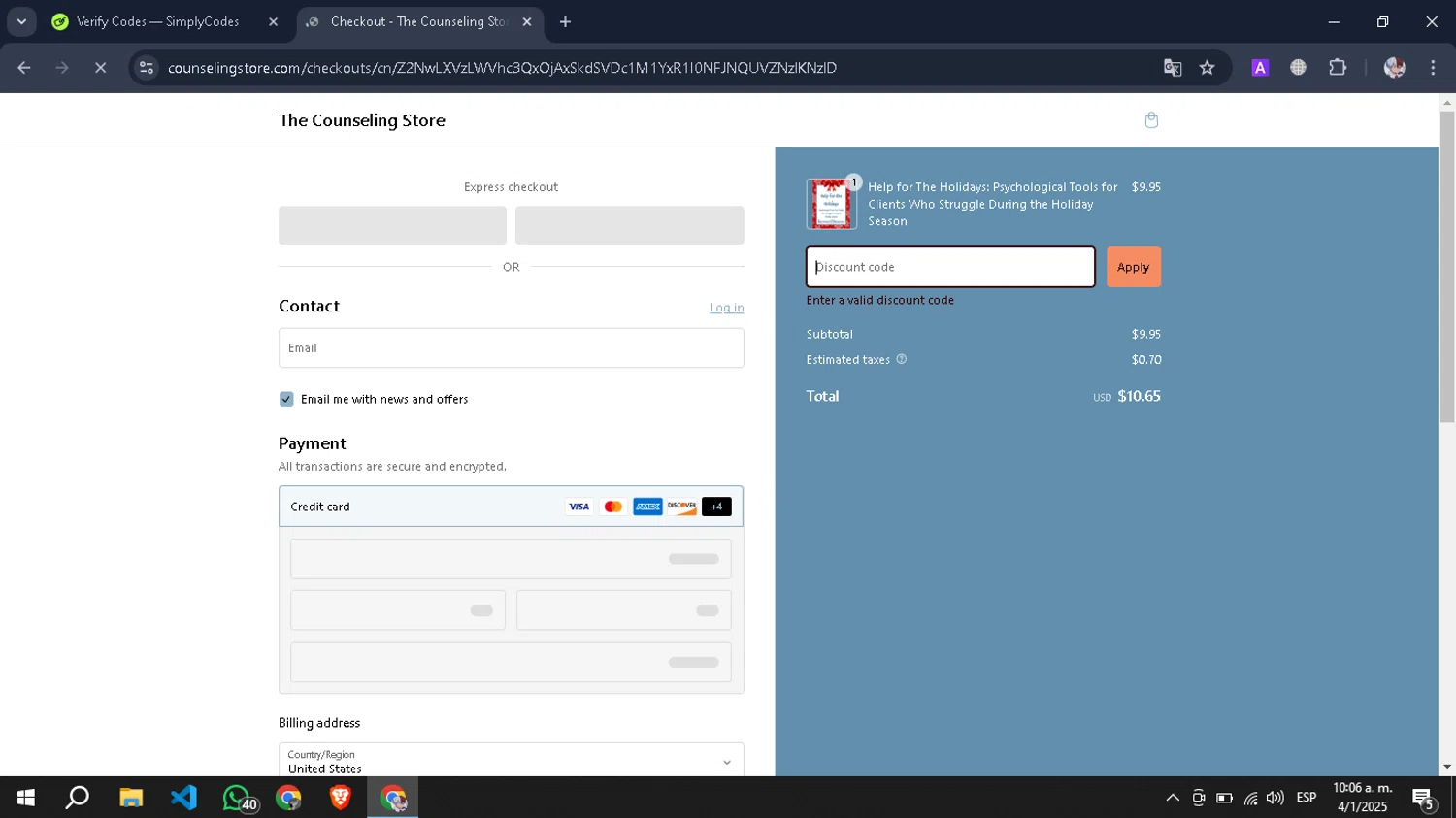Image resolution: width=1456 pixels, height=818 pixels.
Task: Open the volume control in system tray
Action: (x=1274, y=798)
